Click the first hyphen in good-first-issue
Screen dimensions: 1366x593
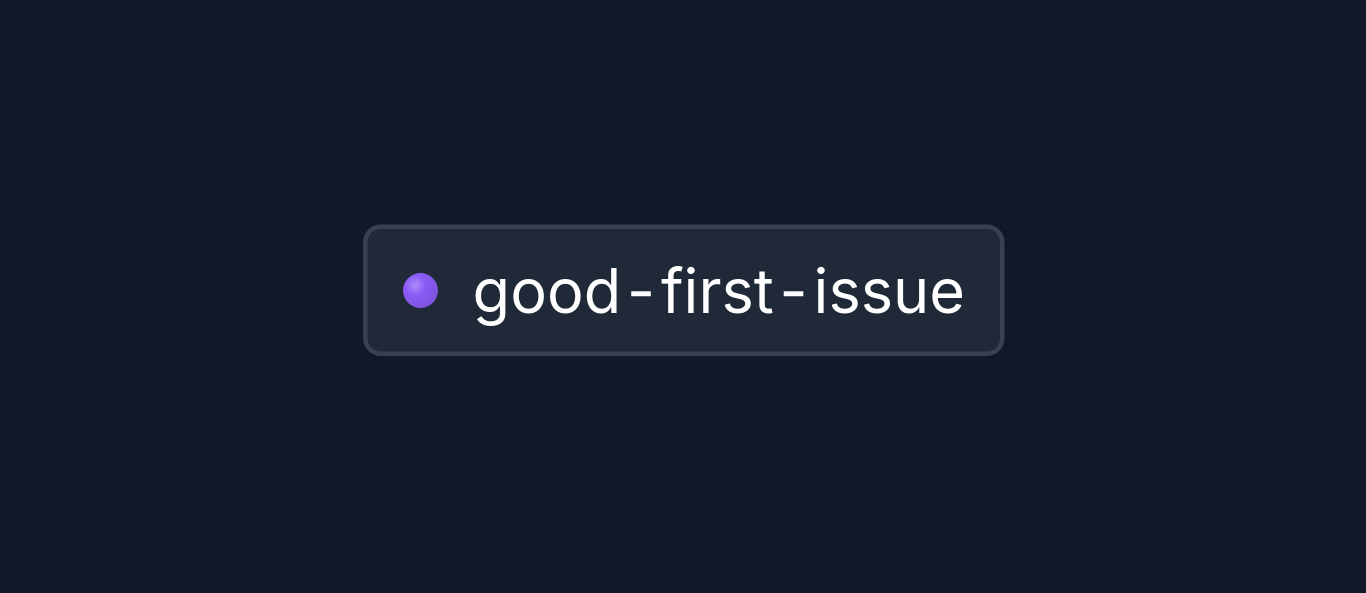pos(641,294)
